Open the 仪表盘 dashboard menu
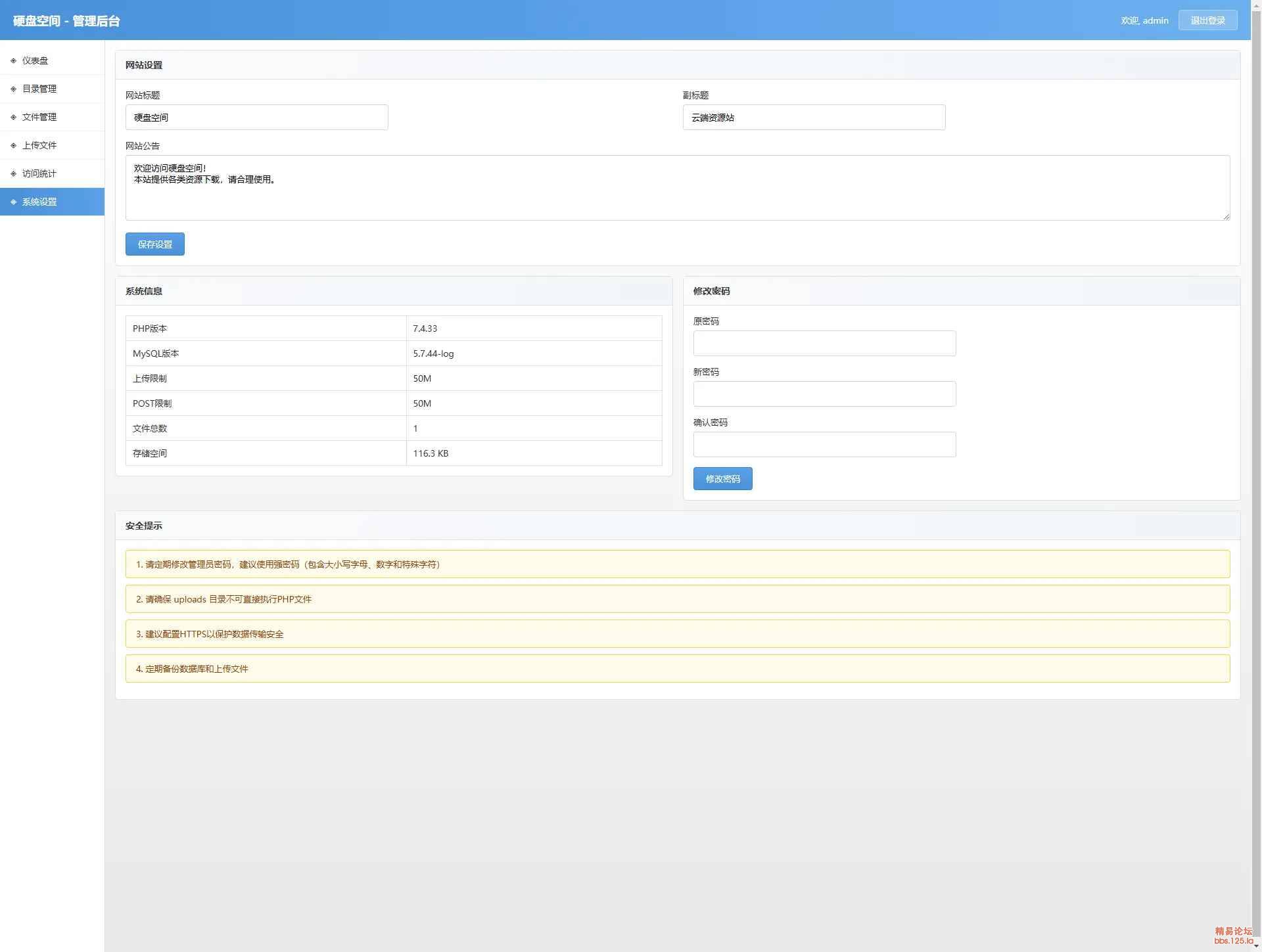 coord(35,60)
